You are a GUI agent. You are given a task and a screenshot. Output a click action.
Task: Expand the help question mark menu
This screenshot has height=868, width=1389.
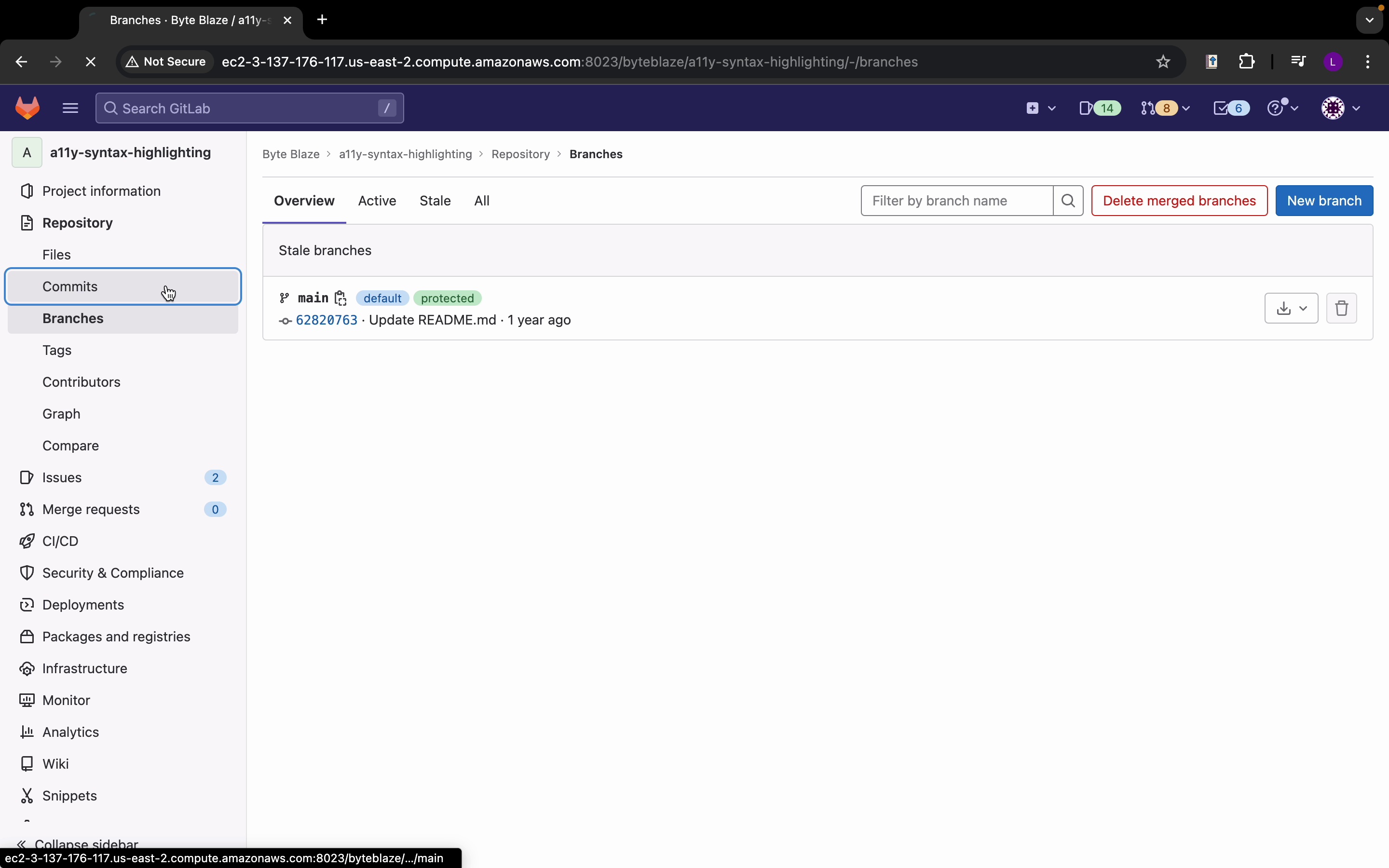[x=1283, y=108]
